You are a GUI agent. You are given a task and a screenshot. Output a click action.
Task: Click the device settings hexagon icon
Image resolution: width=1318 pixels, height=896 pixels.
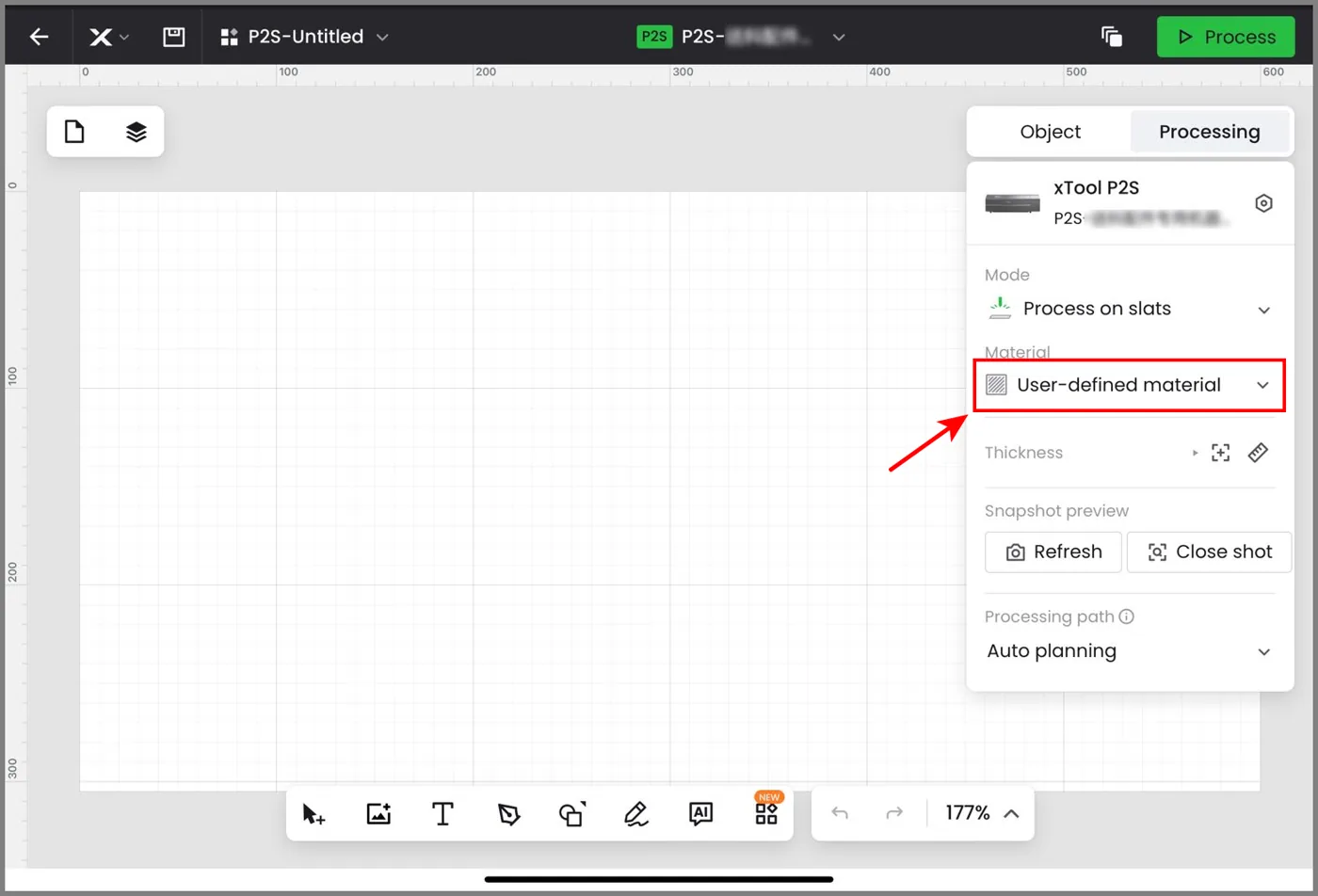(x=1264, y=203)
